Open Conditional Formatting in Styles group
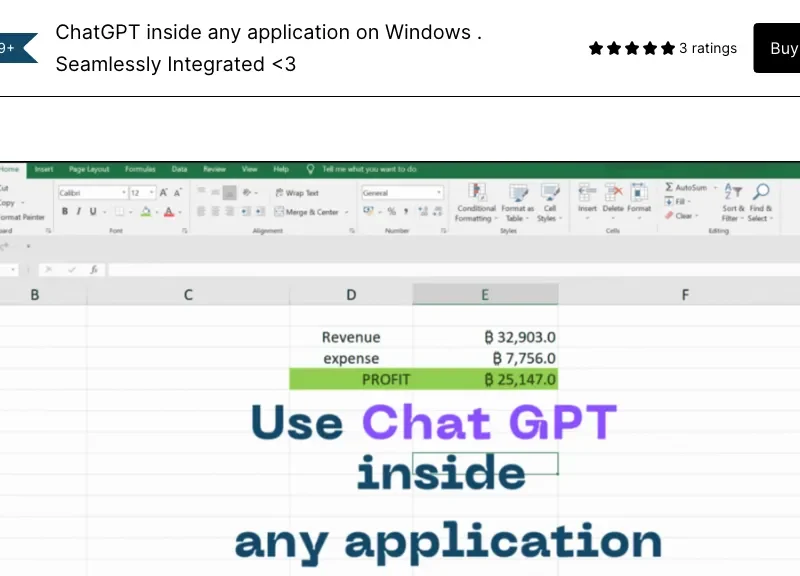 pos(476,203)
